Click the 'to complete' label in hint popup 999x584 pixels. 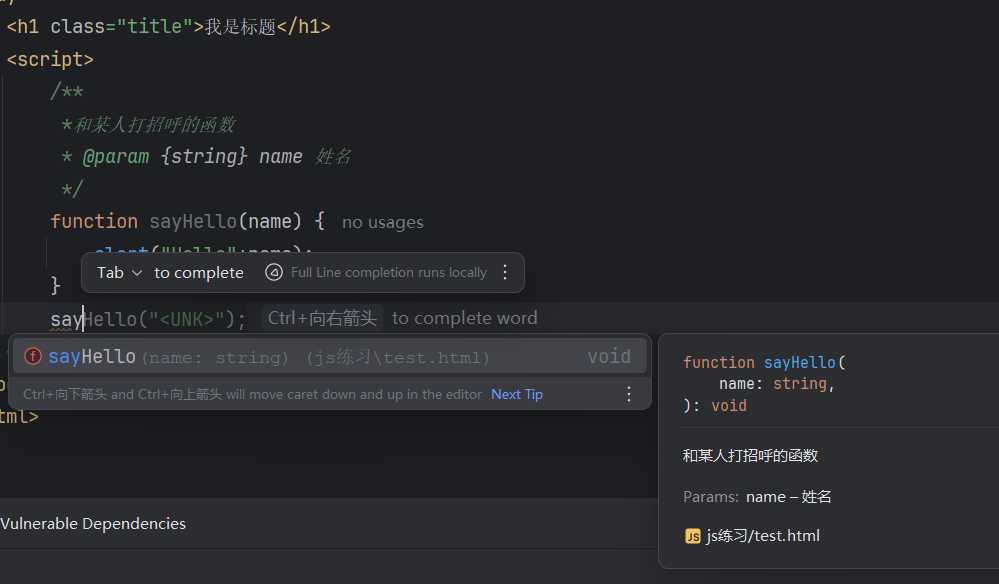199,273
